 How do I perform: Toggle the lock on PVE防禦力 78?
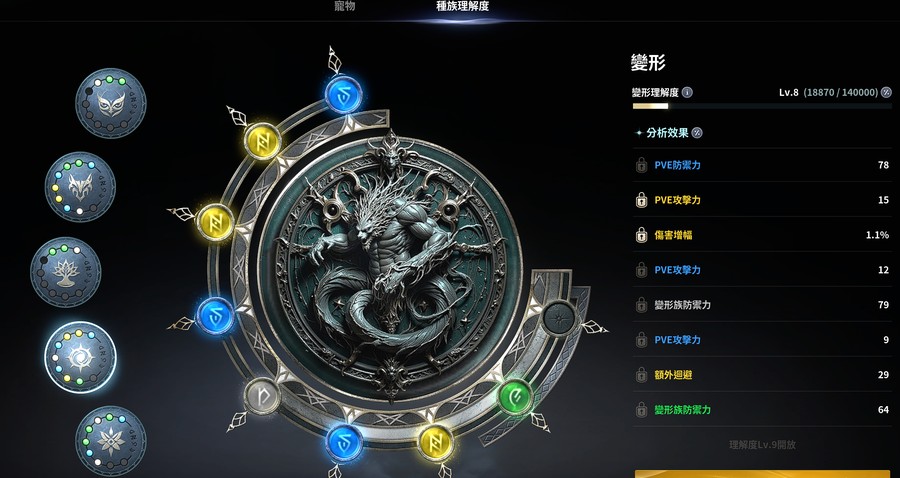(x=641, y=165)
